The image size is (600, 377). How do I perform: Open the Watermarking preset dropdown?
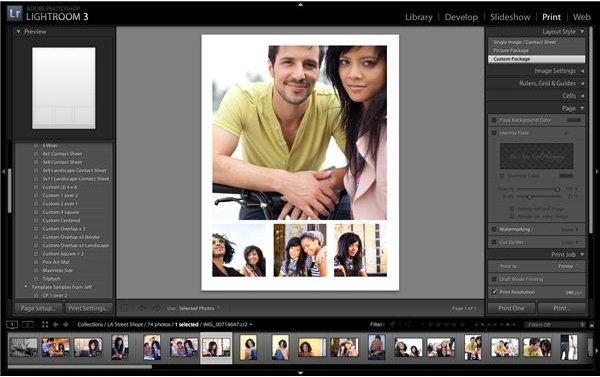point(570,229)
